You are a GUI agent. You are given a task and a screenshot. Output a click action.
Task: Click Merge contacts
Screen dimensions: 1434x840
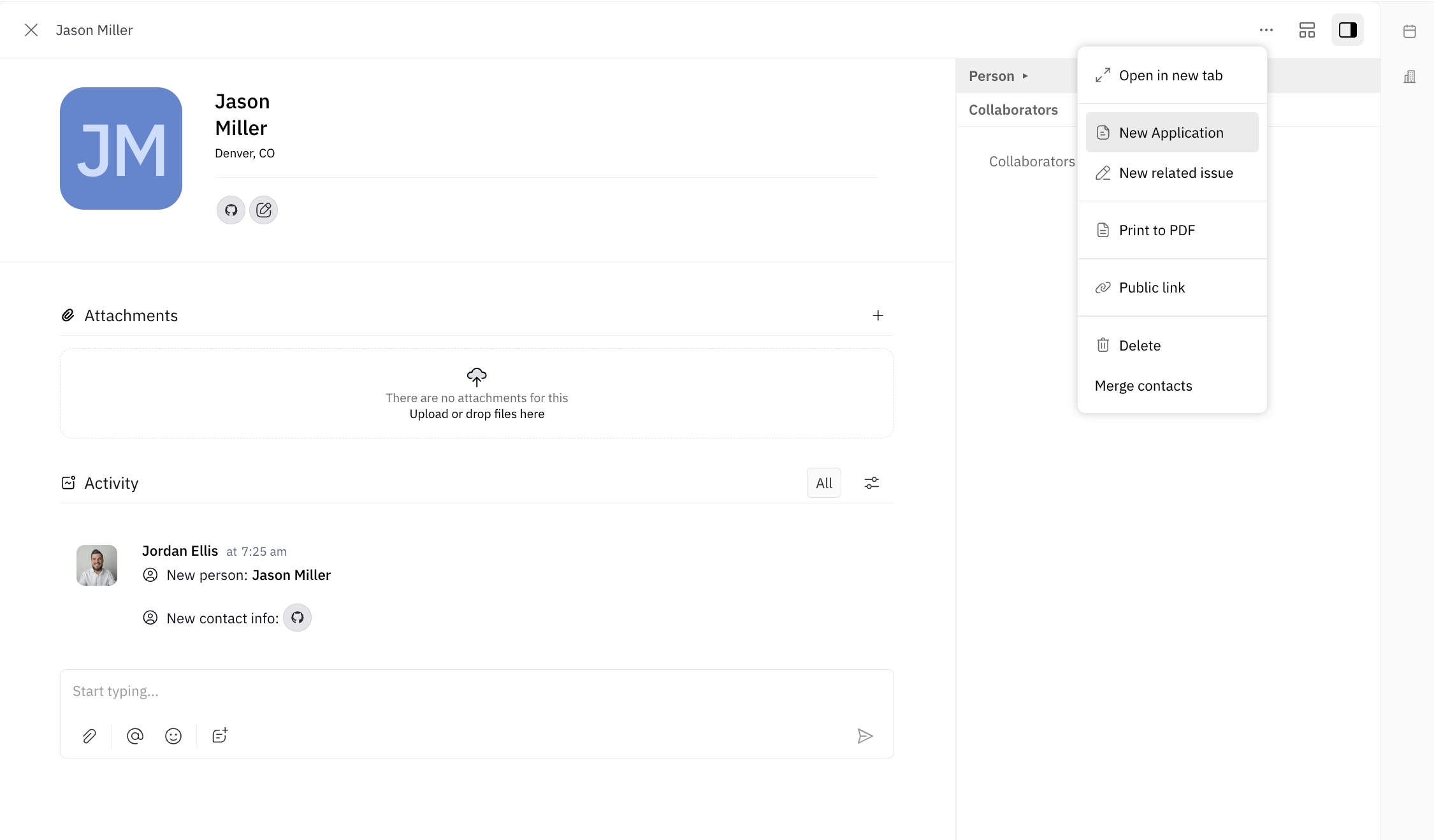[1143, 386]
